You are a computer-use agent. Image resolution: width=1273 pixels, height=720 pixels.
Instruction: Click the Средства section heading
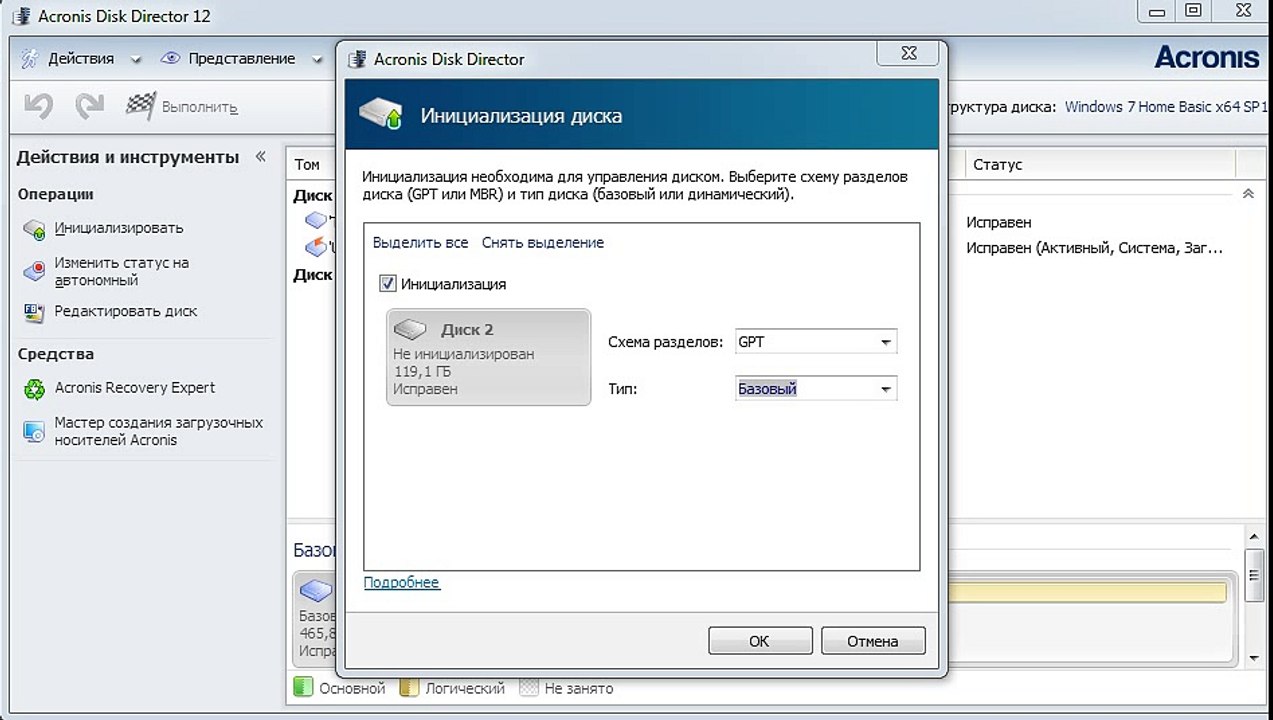tap(56, 353)
